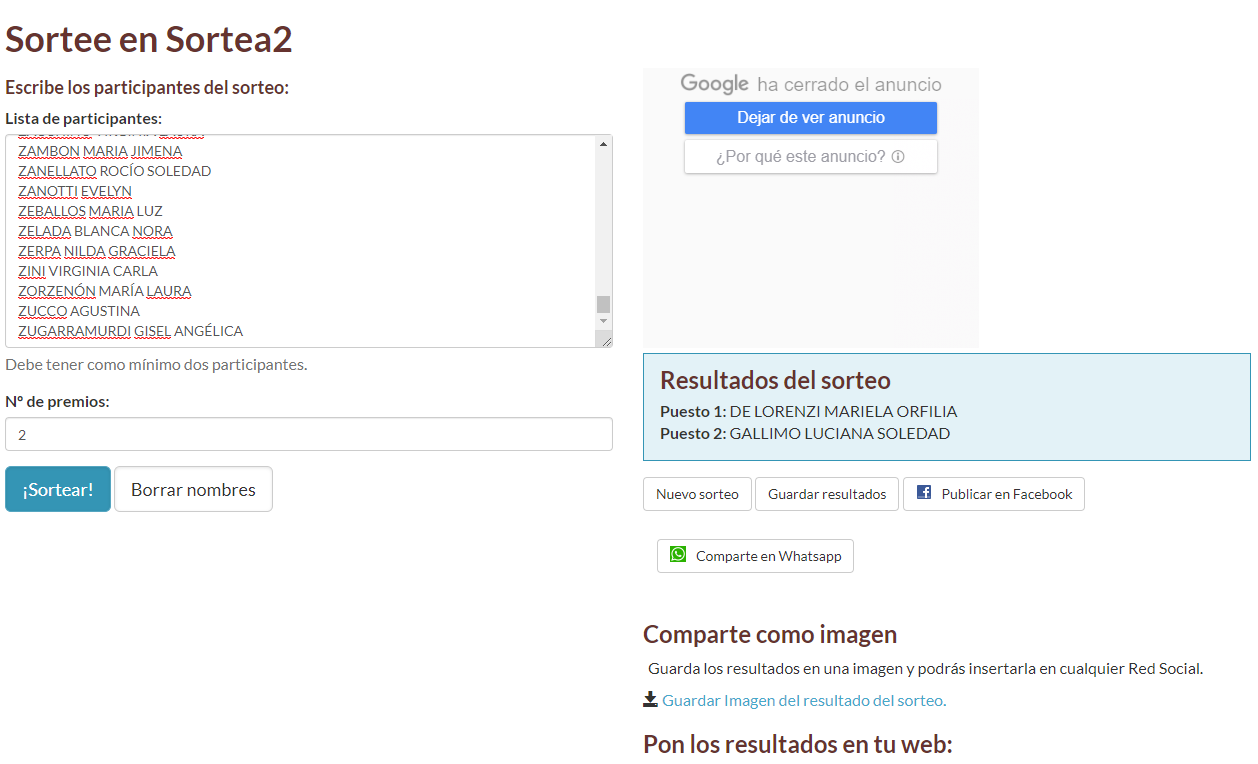The image size is (1258, 764).
Task: Click the Nº de premios label
Action: (57, 401)
